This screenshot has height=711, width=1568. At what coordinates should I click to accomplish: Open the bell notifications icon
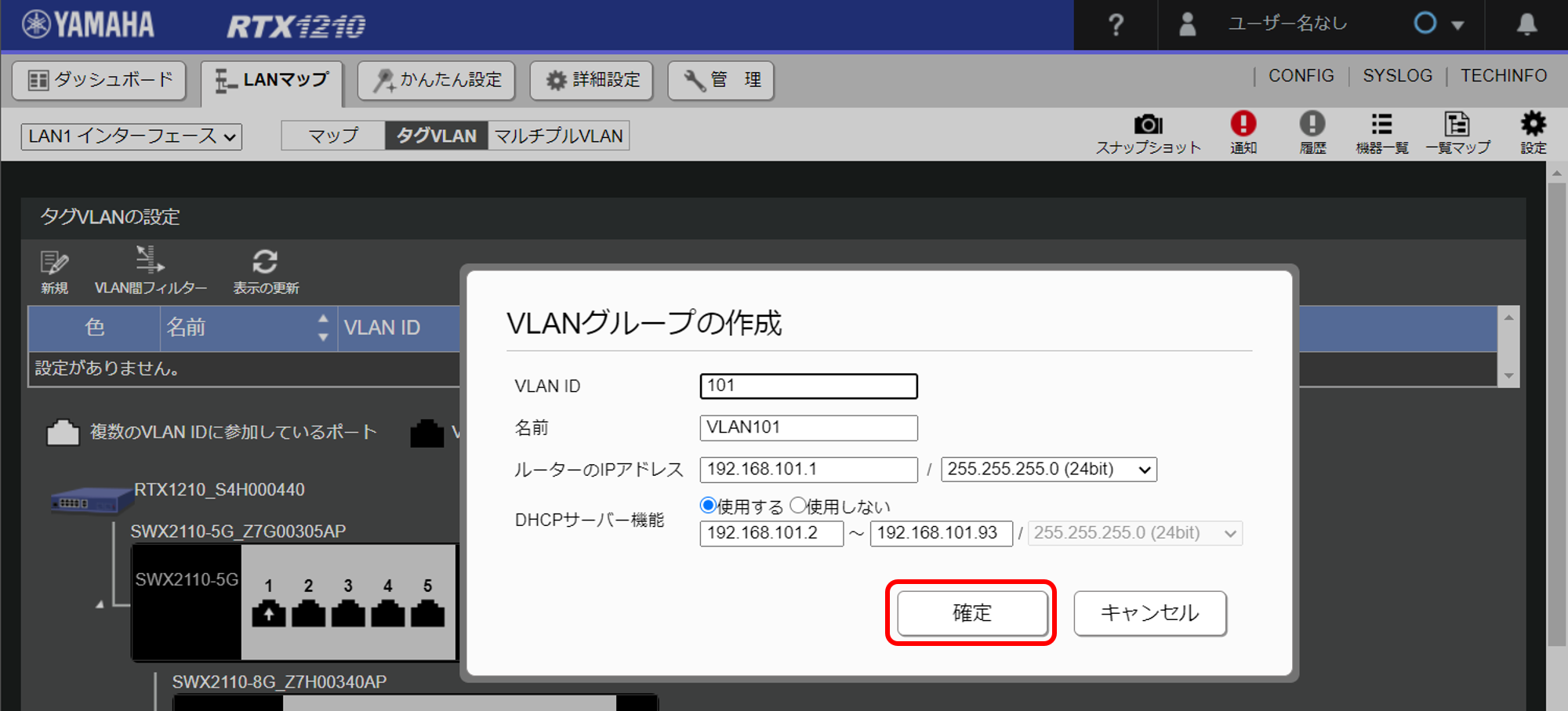click(1526, 25)
